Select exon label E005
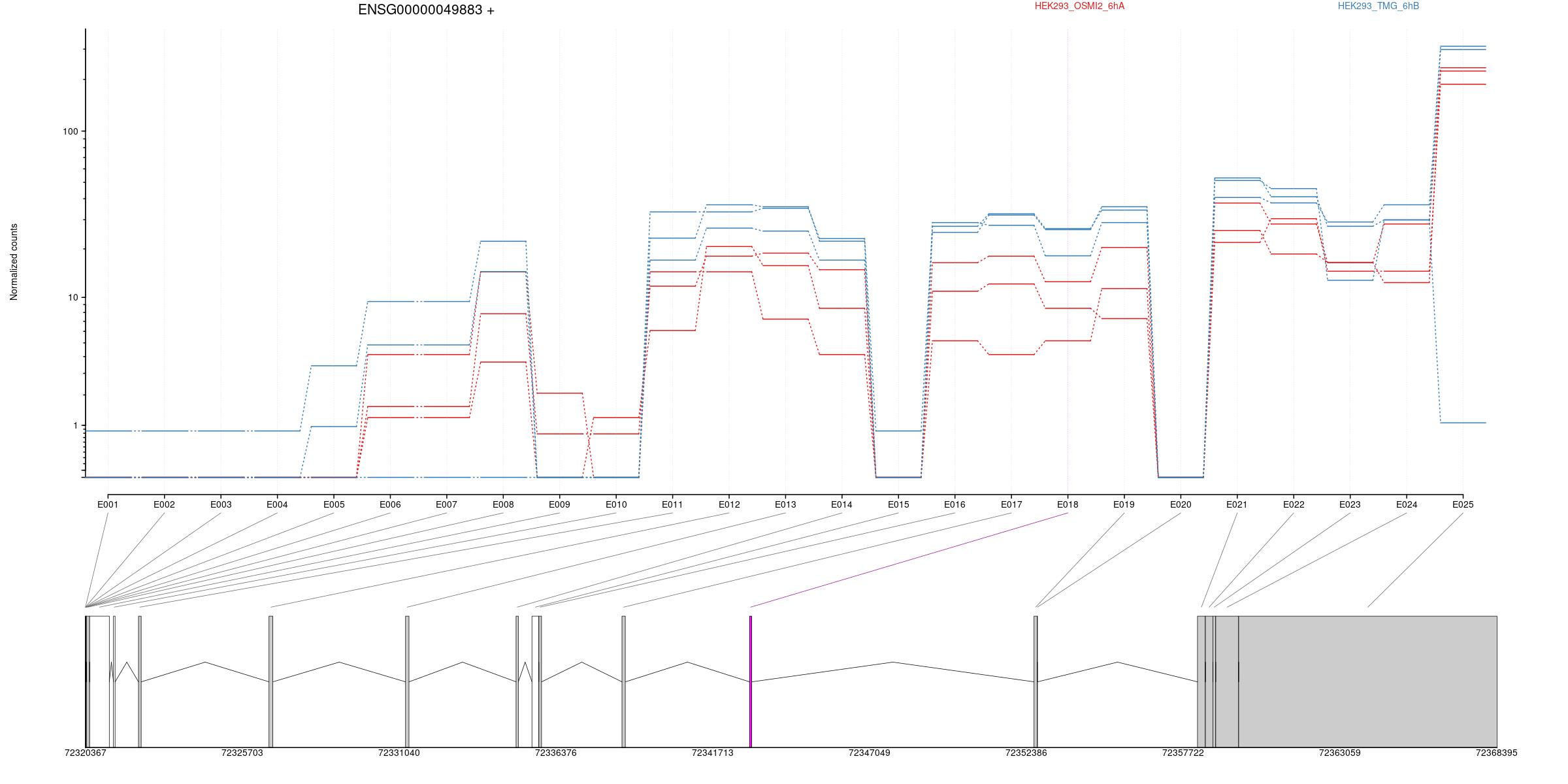This screenshot has width=1568, height=784. pyautogui.click(x=333, y=504)
